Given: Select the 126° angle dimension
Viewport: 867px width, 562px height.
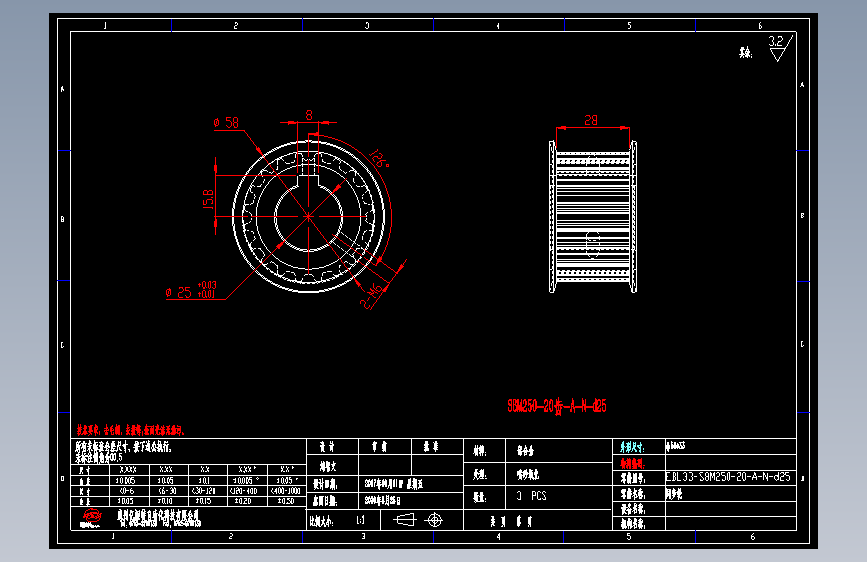Looking at the screenshot, I should click(379, 159).
